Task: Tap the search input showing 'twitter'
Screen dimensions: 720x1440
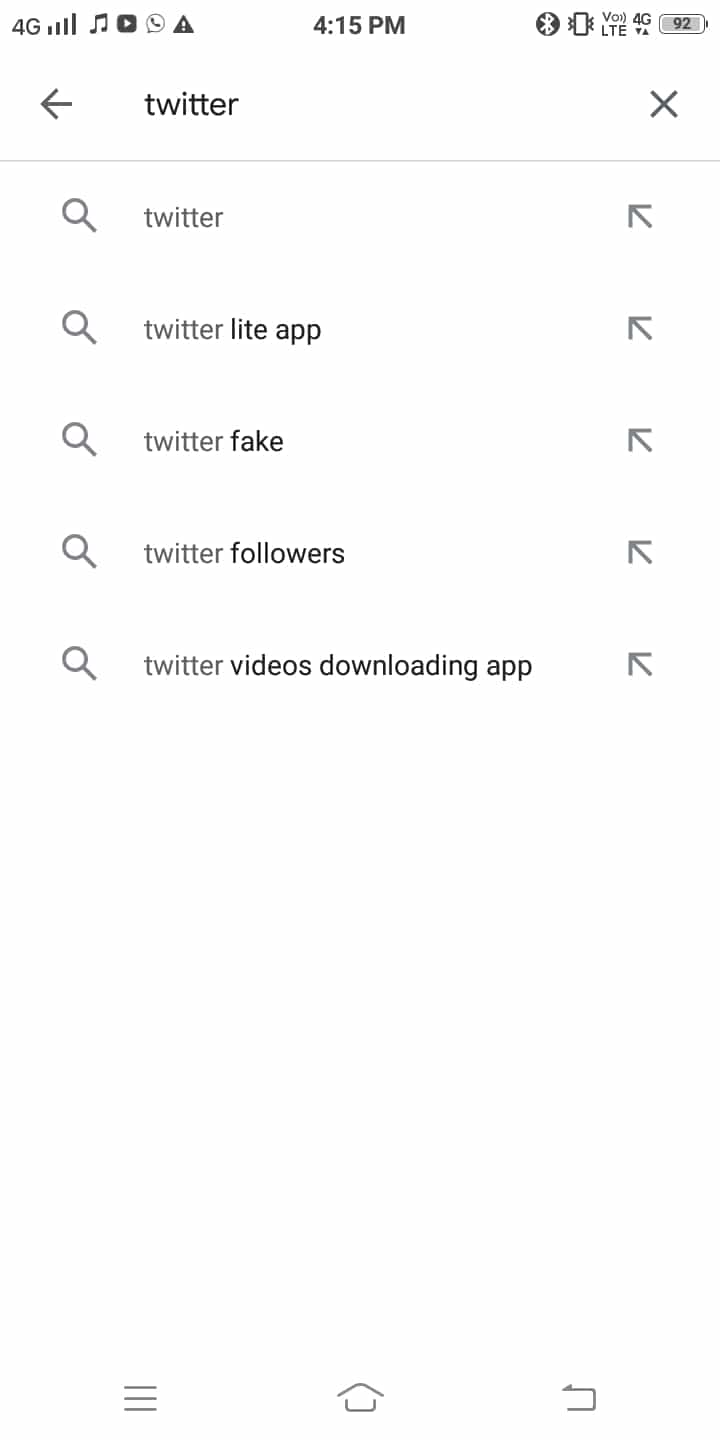Action: click(300, 103)
